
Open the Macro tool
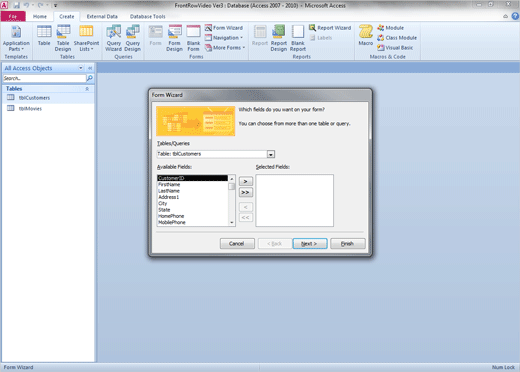pos(366,35)
